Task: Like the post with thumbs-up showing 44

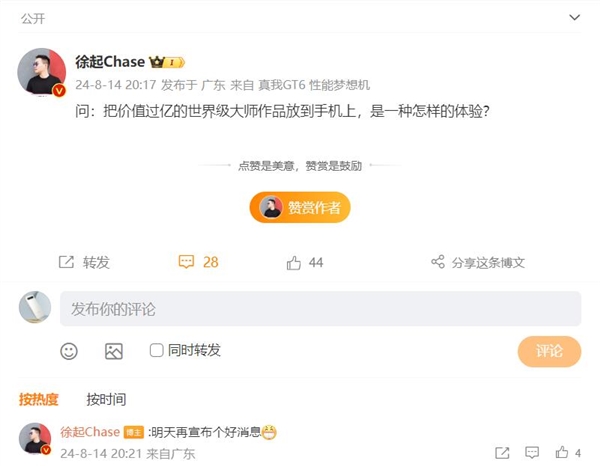Action: (294, 262)
